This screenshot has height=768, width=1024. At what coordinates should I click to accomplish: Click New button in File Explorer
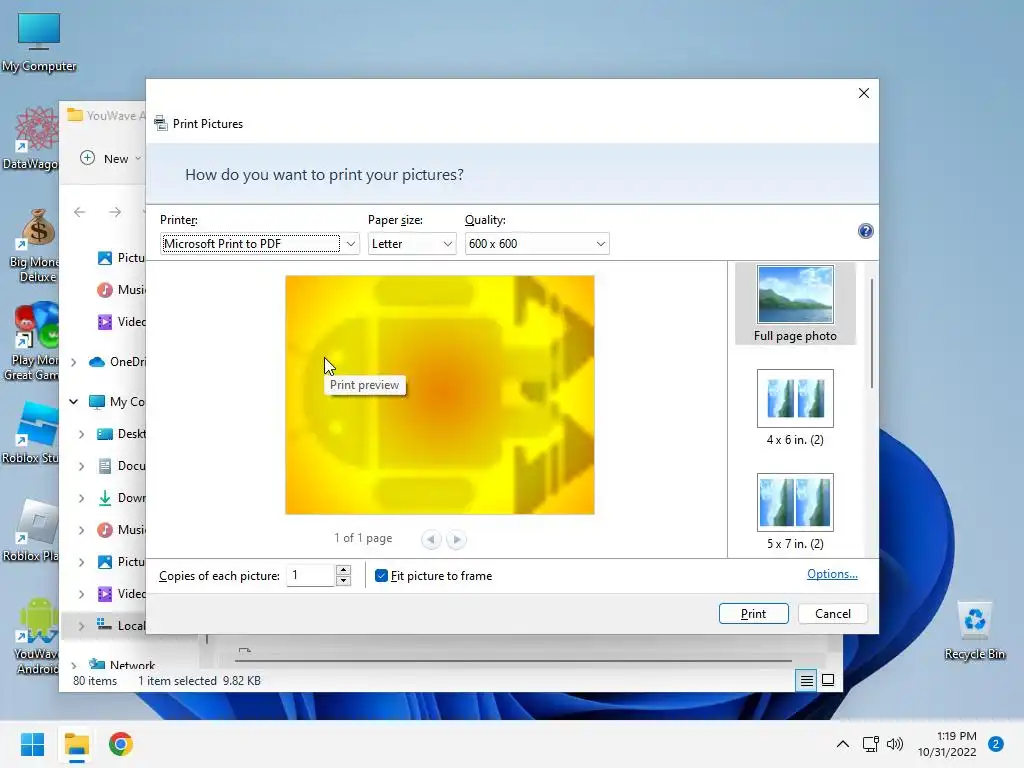110,159
